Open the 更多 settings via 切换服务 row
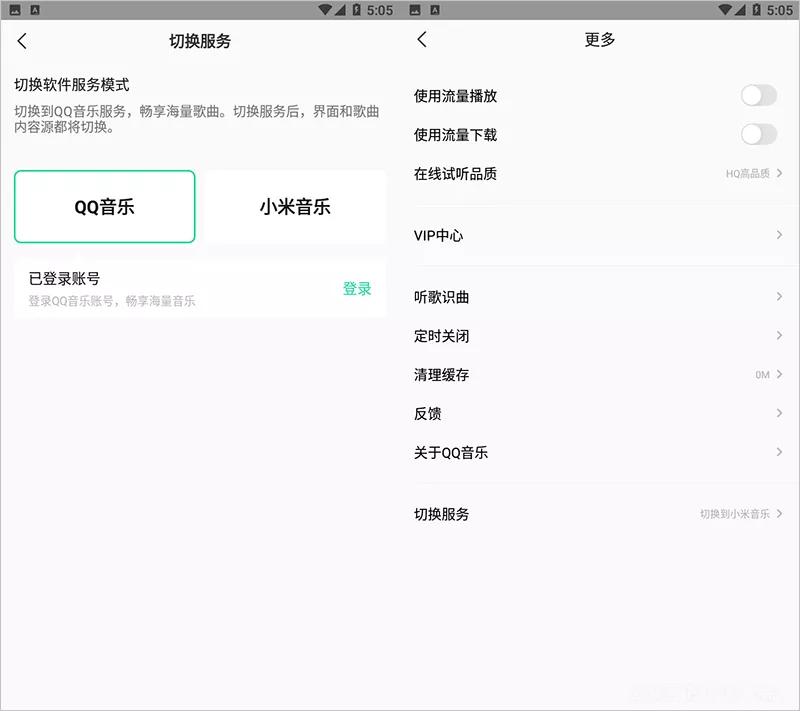This screenshot has height=711, width=800. pyautogui.click(x=600, y=514)
